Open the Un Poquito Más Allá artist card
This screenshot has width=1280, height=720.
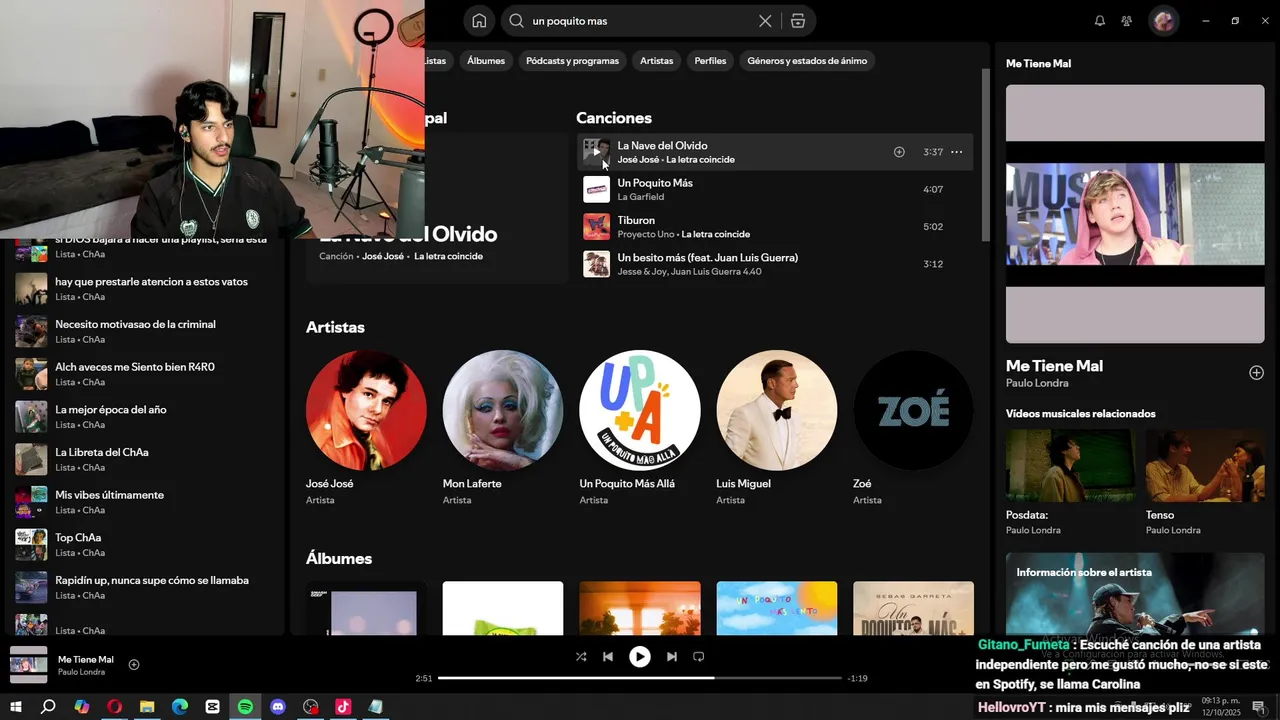(640, 428)
